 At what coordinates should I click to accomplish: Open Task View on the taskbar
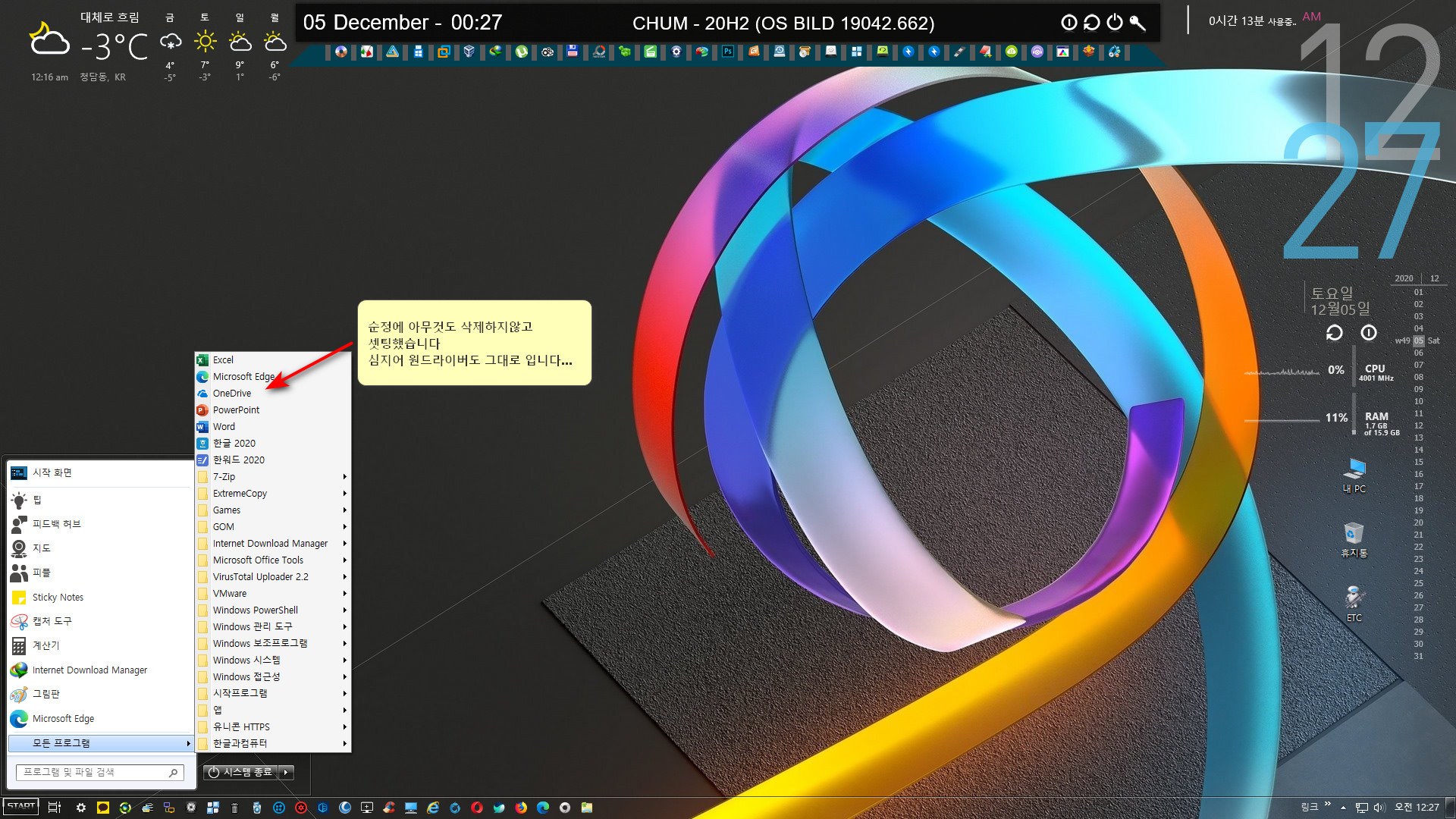(x=55, y=808)
